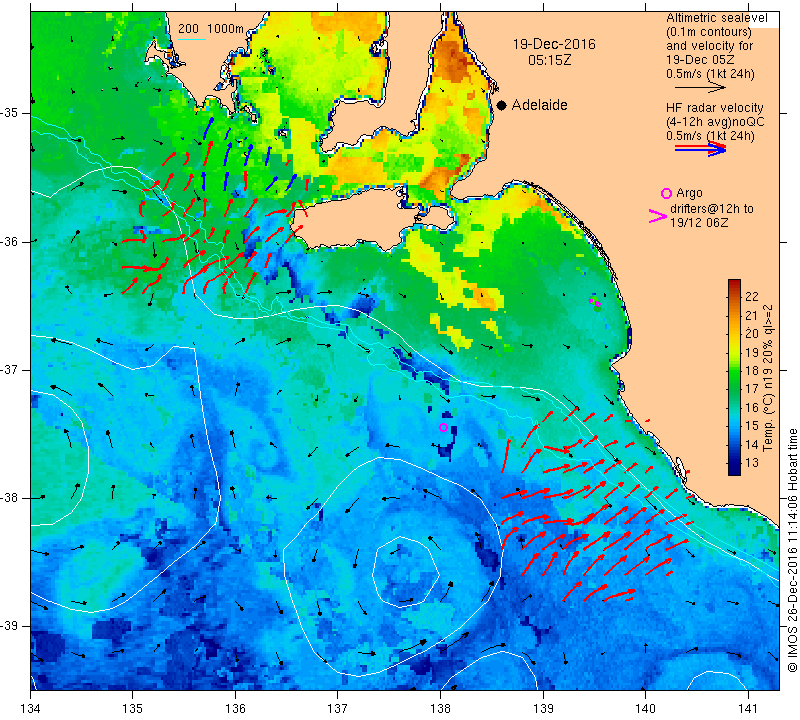Click the cyan 200m contour legend line

point(192,39)
